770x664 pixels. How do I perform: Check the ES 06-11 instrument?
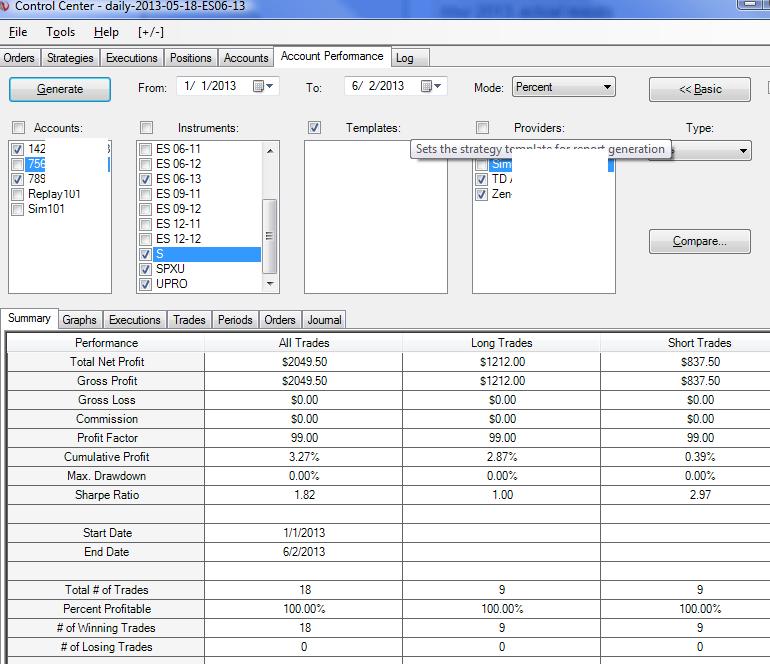click(x=145, y=149)
